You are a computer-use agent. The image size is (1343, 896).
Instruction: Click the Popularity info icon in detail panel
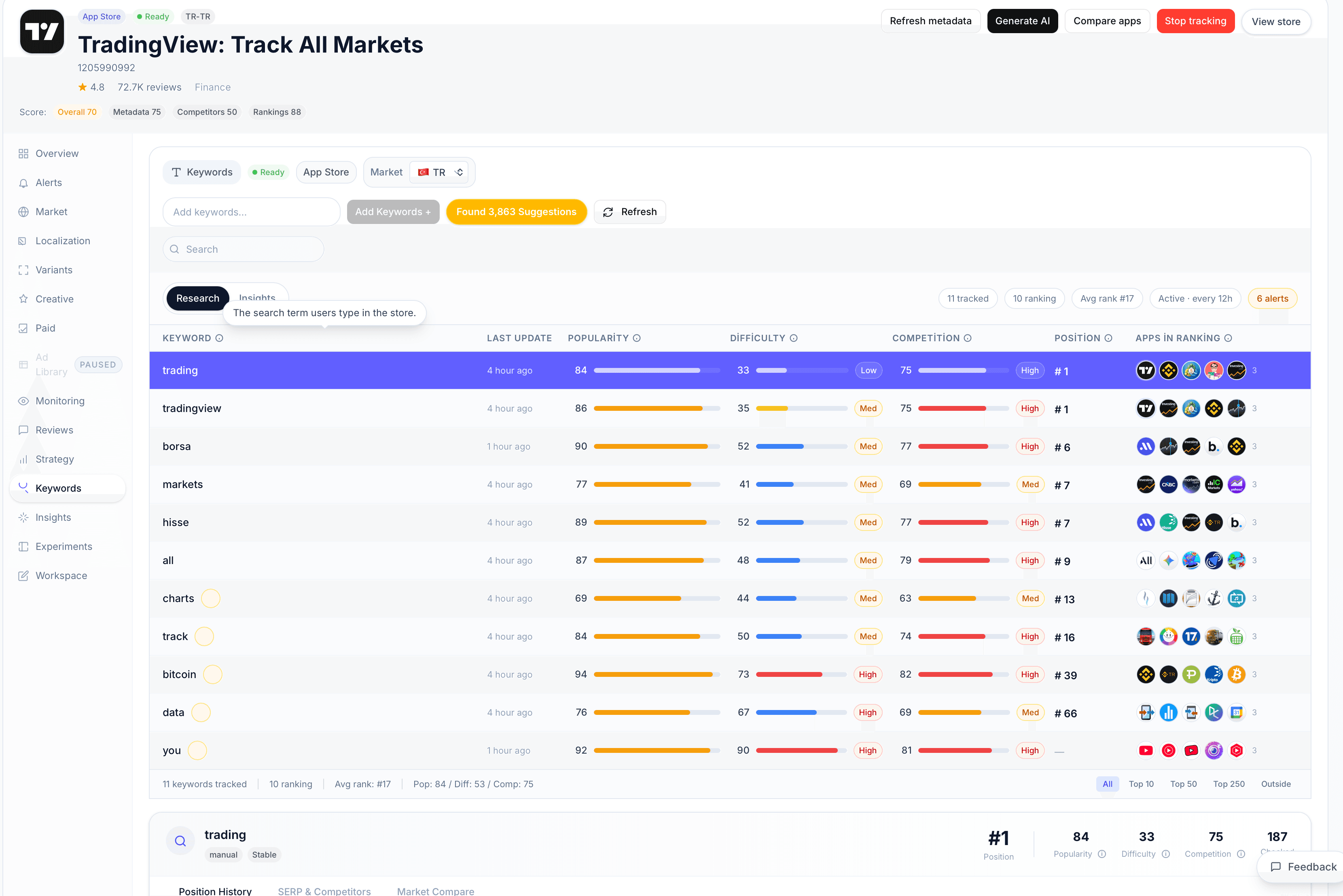pyautogui.click(x=1102, y=854)
